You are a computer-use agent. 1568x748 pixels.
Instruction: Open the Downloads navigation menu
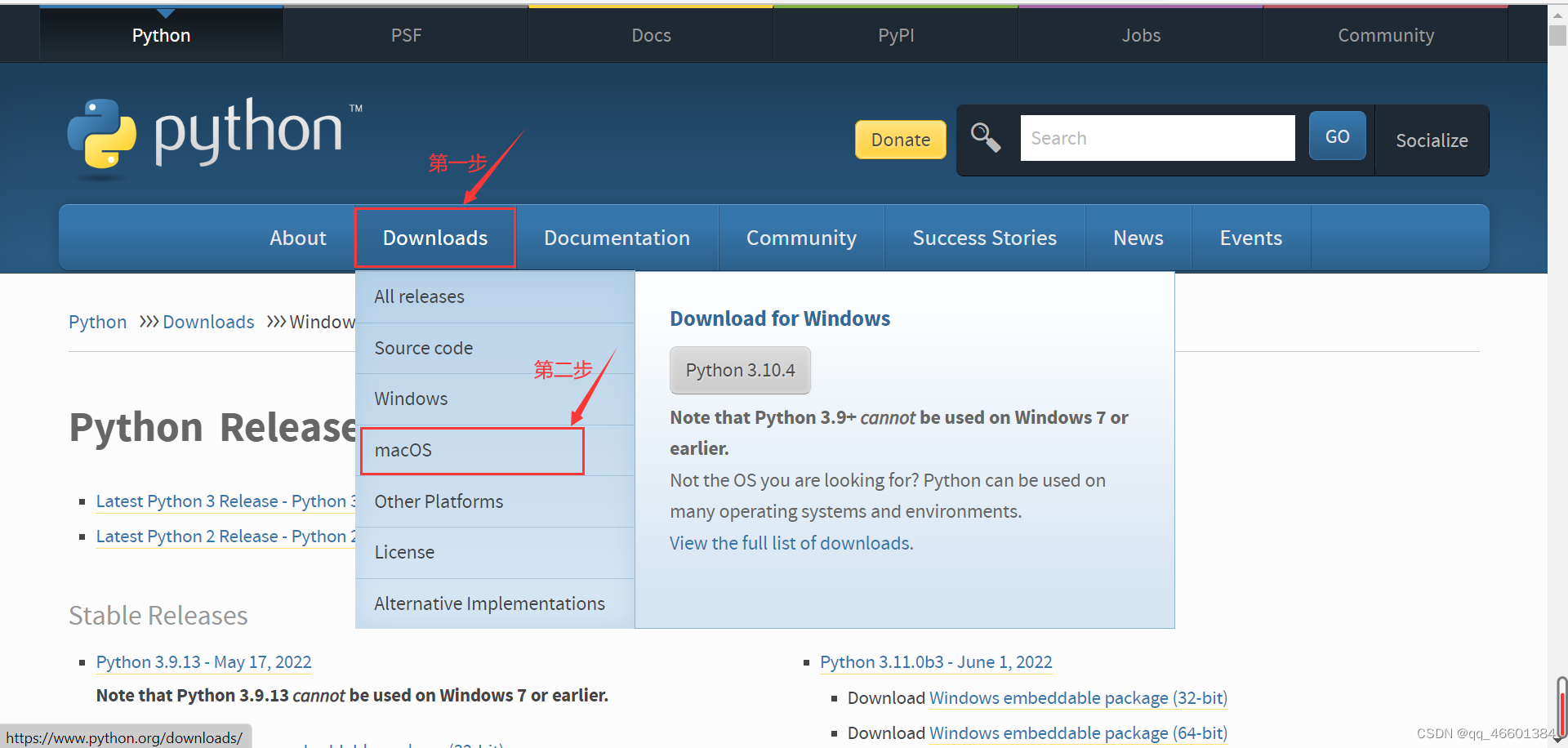(x=435, y=238)
